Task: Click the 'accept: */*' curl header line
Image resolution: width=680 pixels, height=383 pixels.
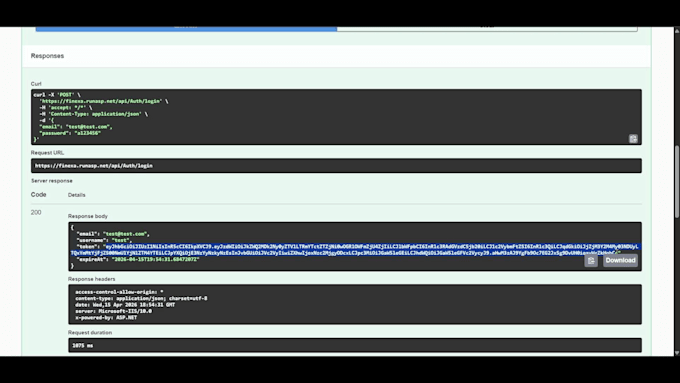Action: (x=66, y=108)
